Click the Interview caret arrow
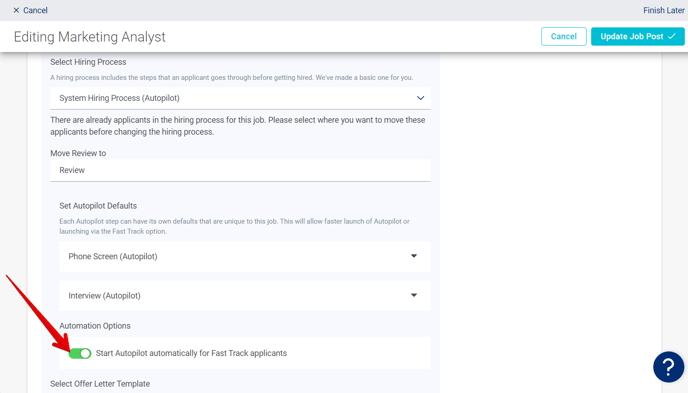Image resolution: width=688 pixels, height=393 pixels. [x=414, y=295]
